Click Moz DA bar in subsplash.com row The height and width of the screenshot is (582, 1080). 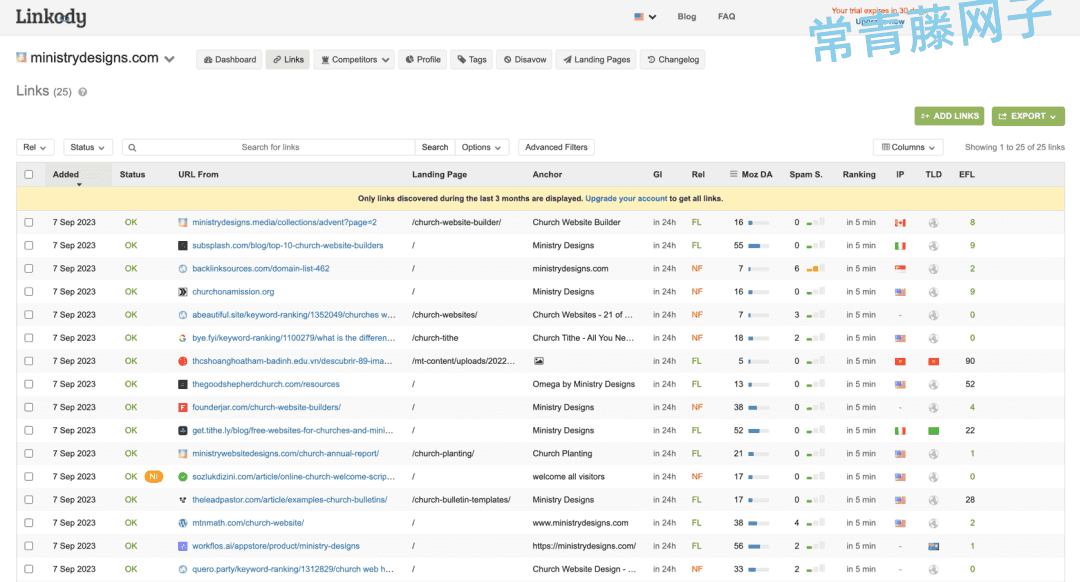758,246
